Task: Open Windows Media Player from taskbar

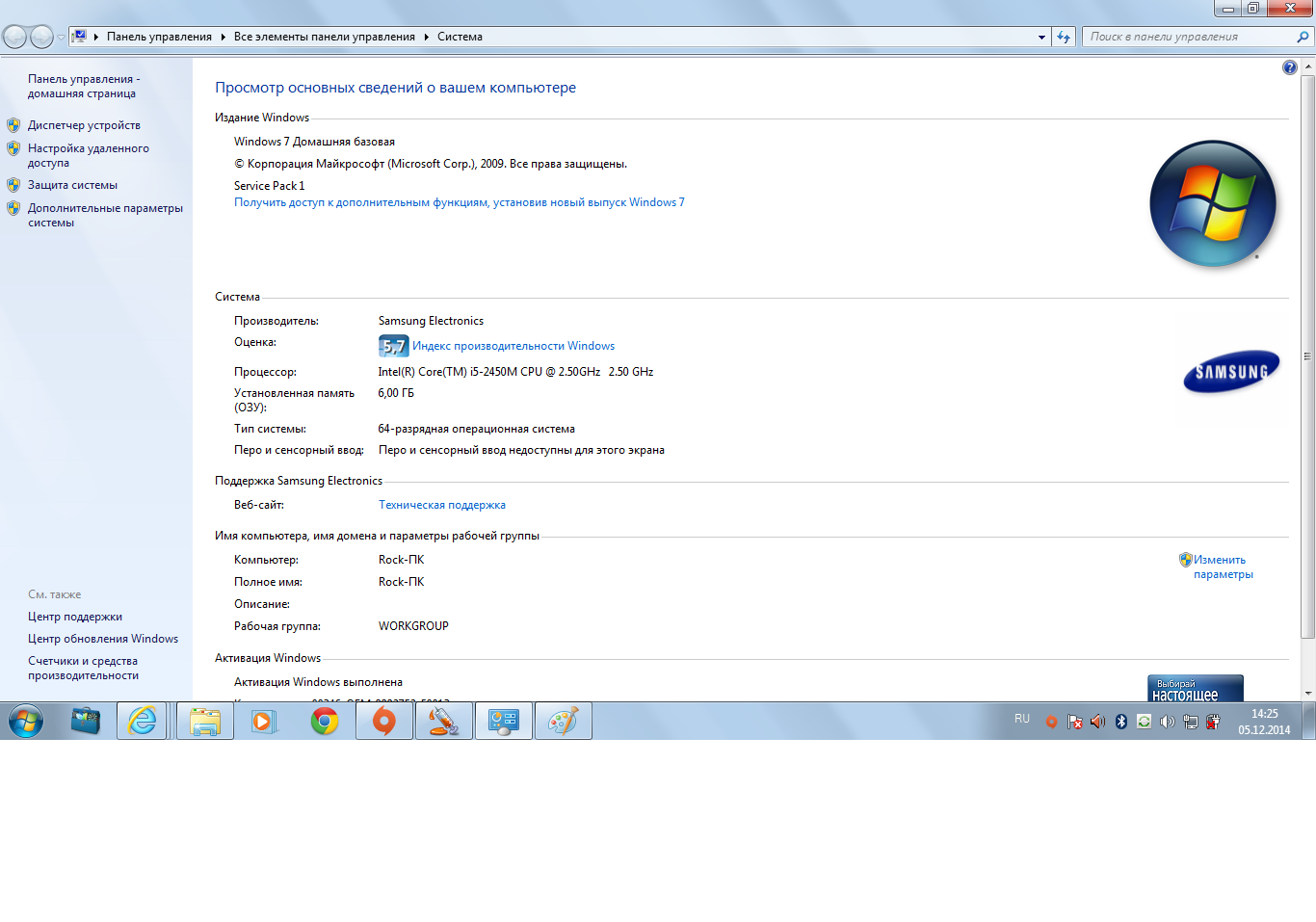Action: pos(264,721)
